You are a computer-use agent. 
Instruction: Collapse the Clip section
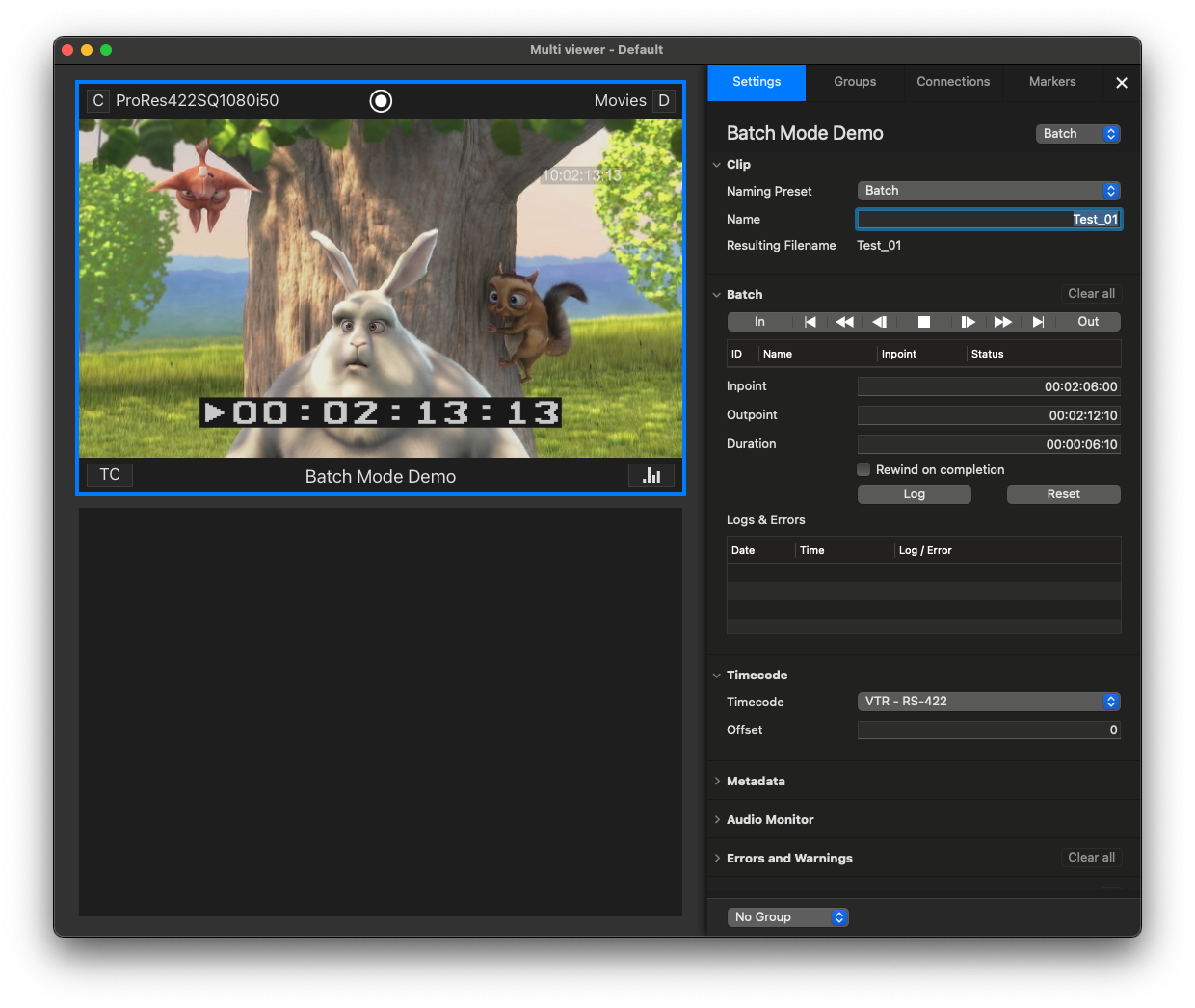(717, 165)
